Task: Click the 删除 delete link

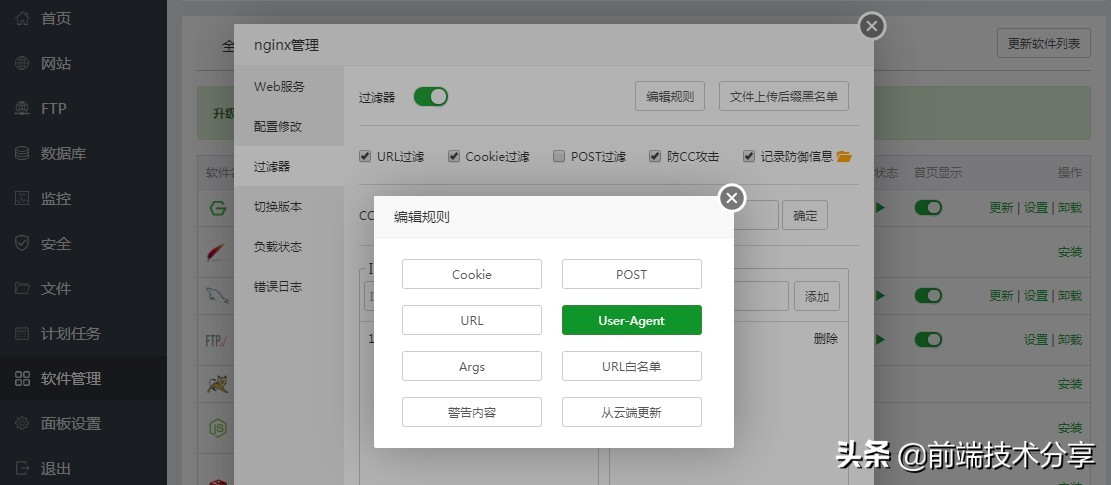Action: (x=826, y=338)
